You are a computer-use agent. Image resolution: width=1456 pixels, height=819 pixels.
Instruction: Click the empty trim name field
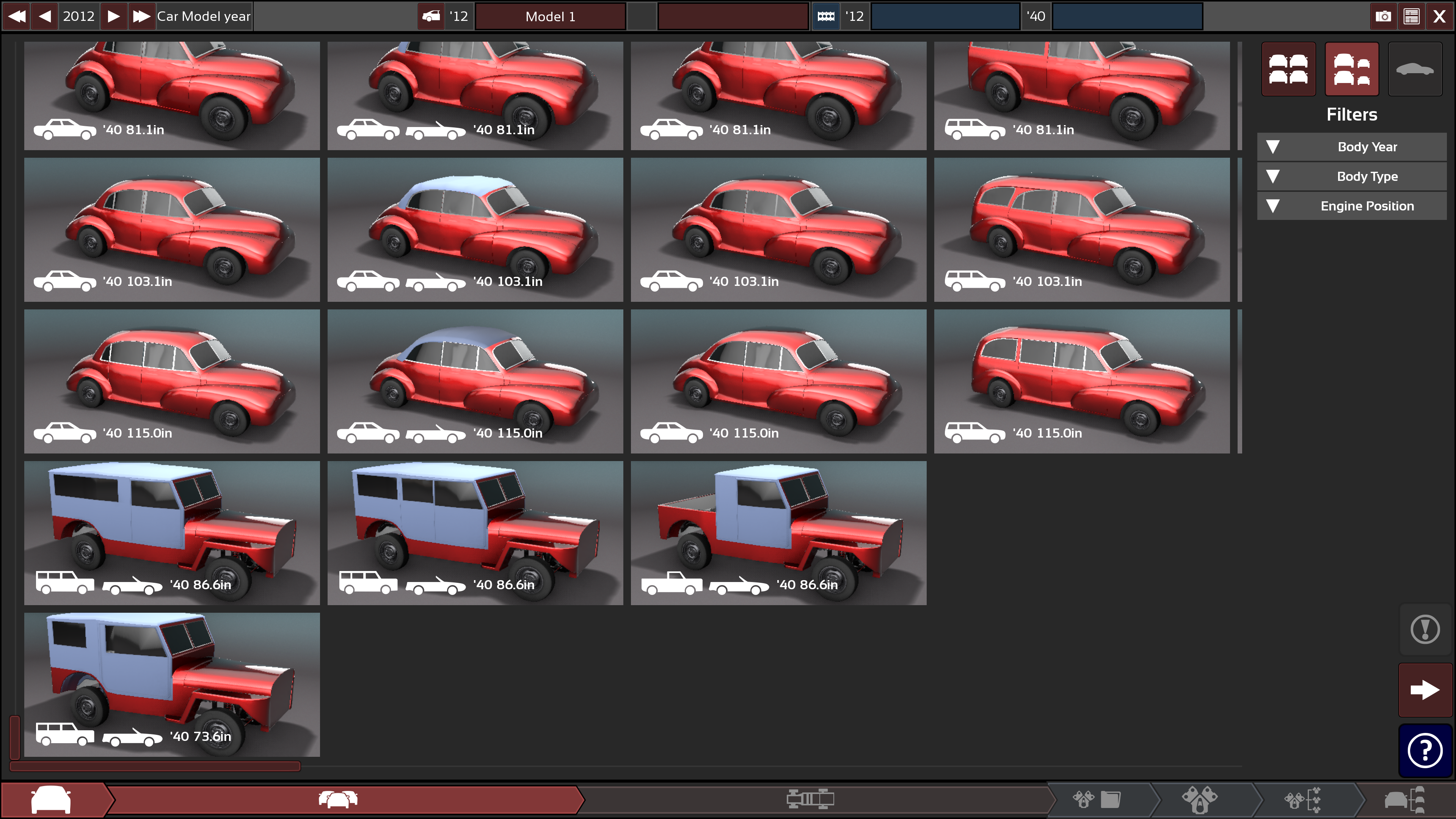click(733, 16)
